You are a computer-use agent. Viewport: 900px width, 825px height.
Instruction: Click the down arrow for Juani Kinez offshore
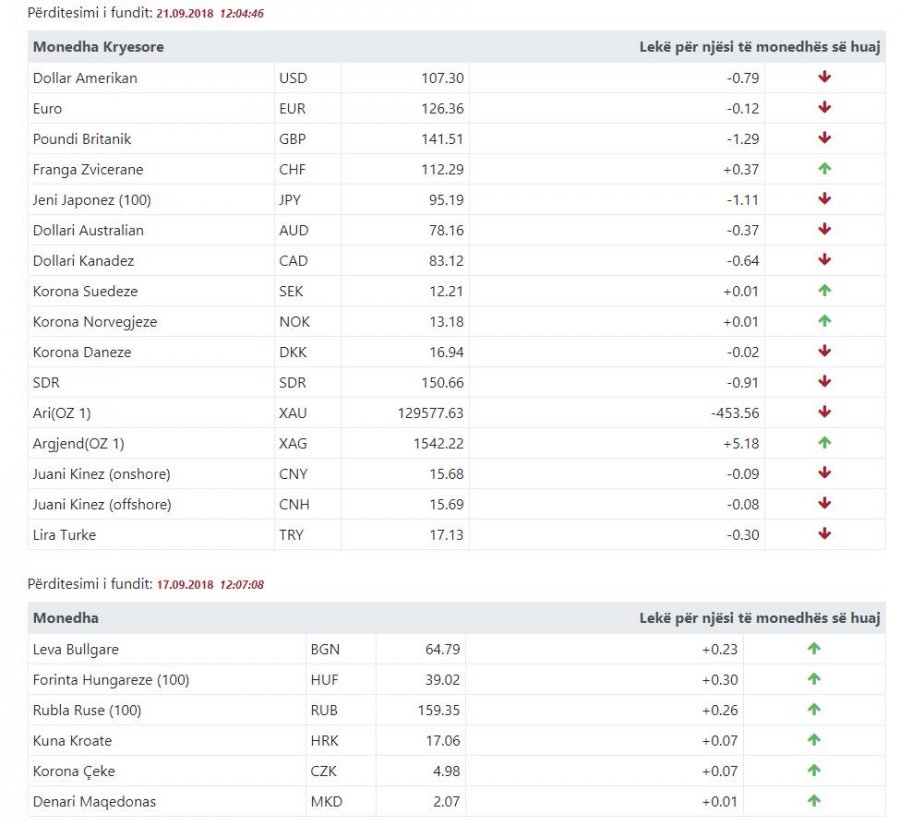(x=824, y=503)
